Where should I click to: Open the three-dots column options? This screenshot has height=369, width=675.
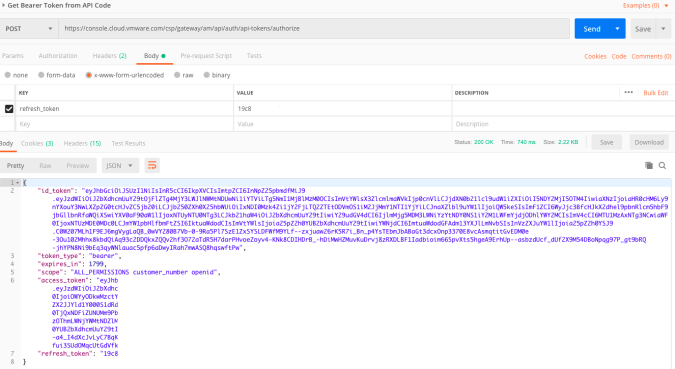click(629, 92)
